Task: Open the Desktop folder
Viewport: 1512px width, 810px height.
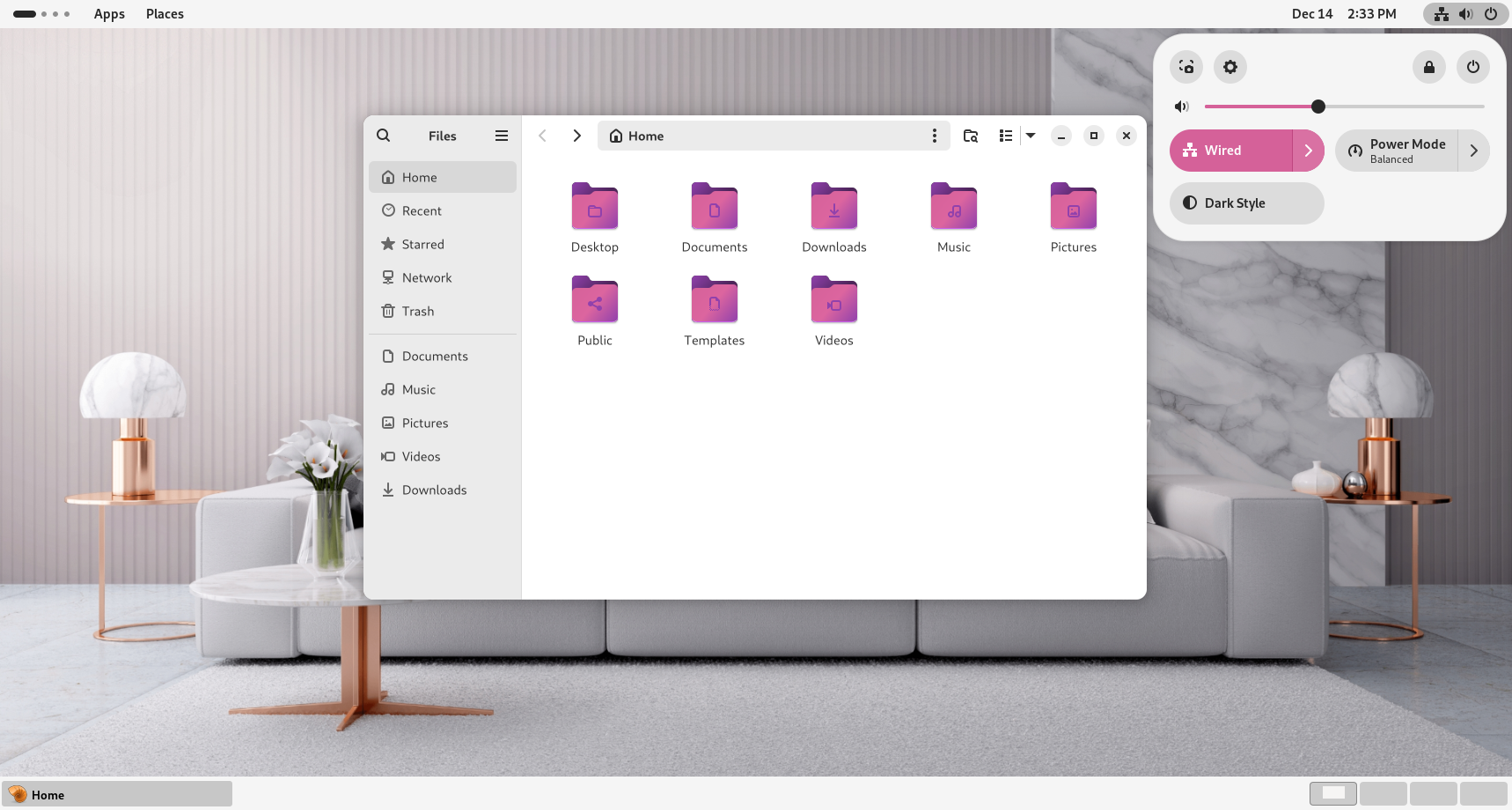Action: (595, 217)
